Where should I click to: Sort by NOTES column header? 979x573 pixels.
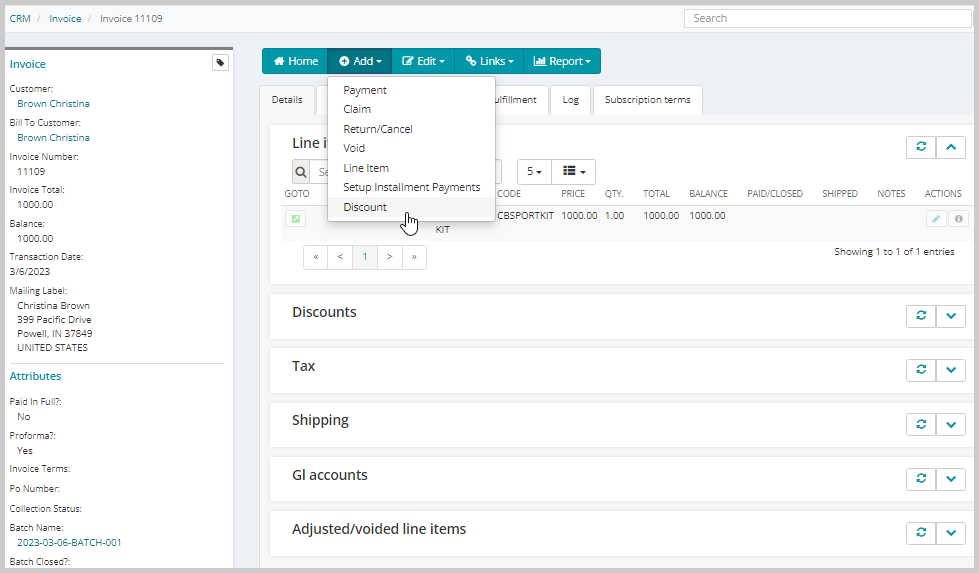click(x=891, y=193)
